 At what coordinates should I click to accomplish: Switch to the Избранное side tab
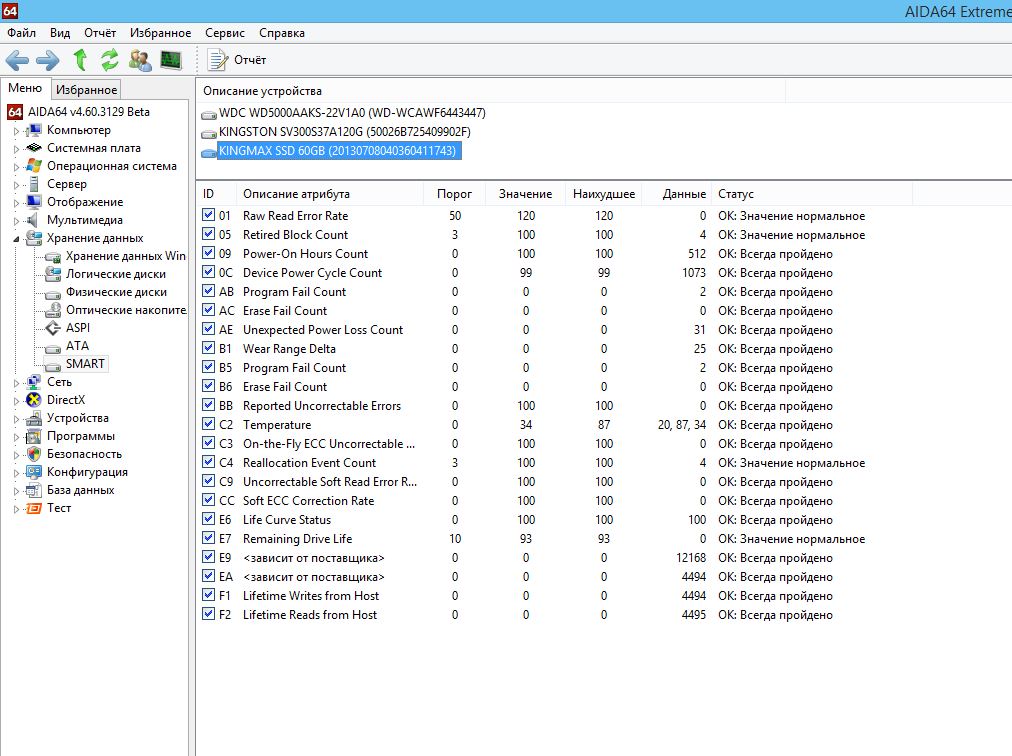[x=86, y=89]
